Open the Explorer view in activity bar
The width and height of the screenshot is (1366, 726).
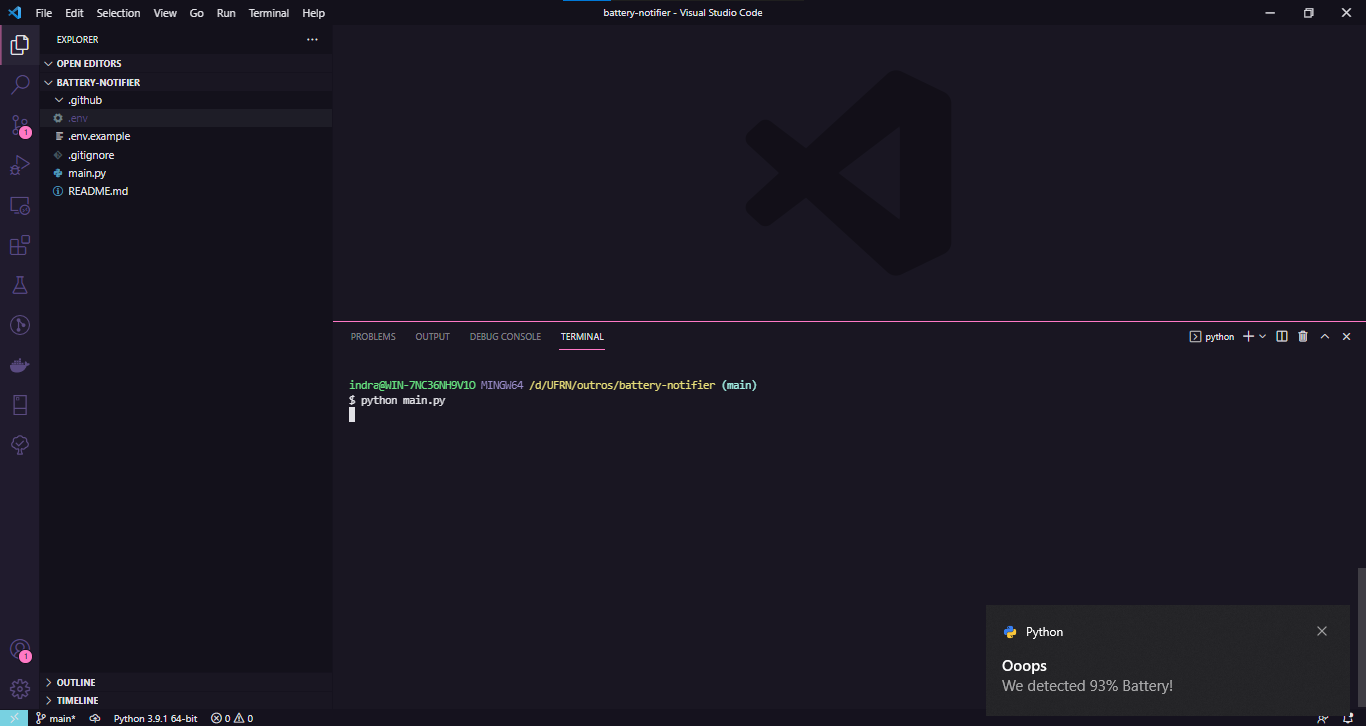pos(19,45)
